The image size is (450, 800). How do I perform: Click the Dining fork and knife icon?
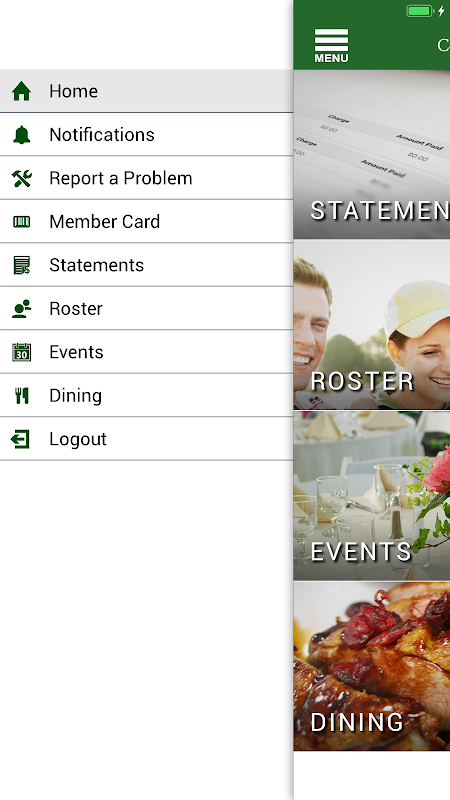coord(21,395)
